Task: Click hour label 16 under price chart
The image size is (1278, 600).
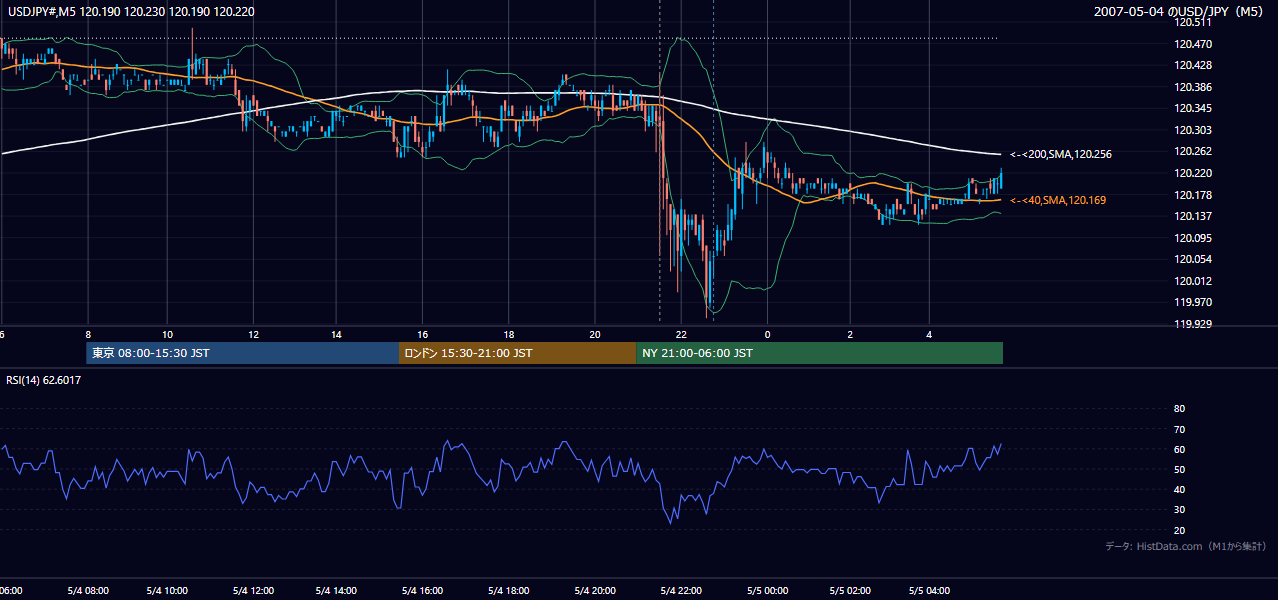Action: [x=423, y=335]
